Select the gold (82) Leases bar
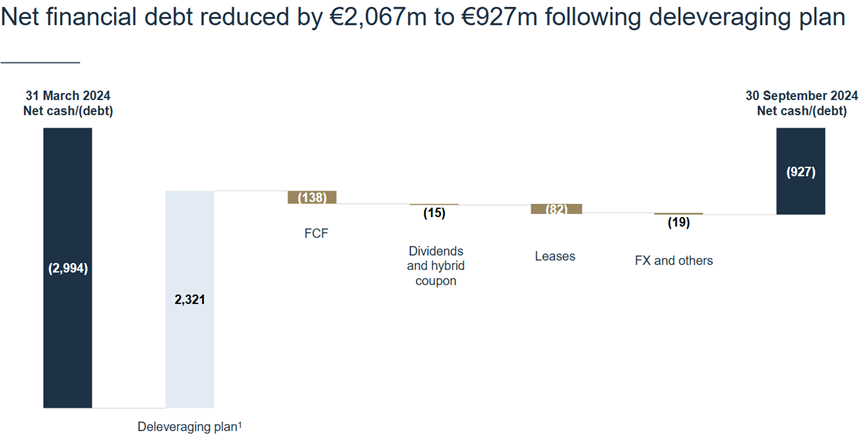 [556, 209]
